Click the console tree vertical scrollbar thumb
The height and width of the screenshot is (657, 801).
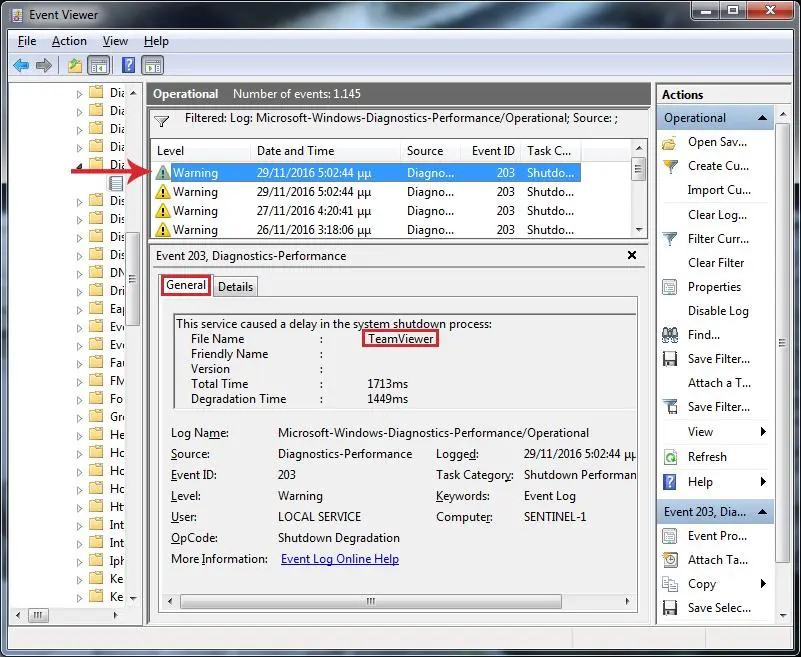click(133, 278)
